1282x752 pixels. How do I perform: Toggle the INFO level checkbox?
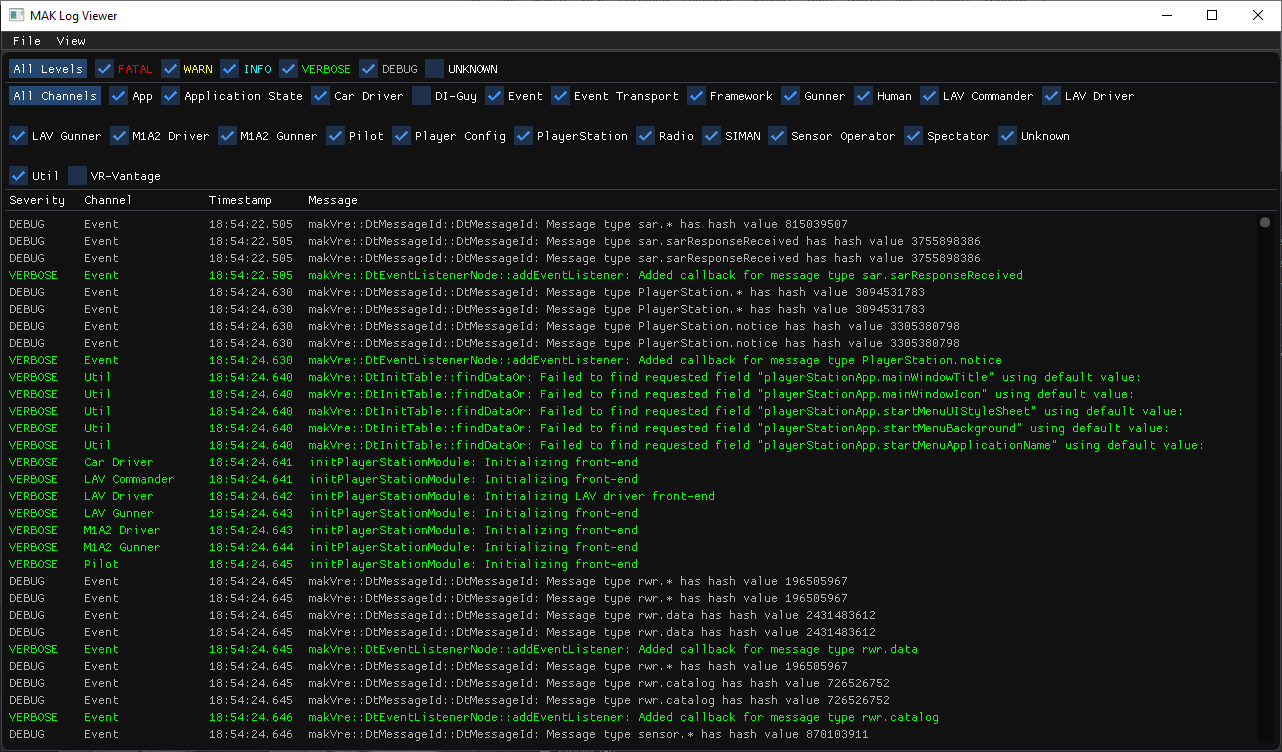[230, 69]
